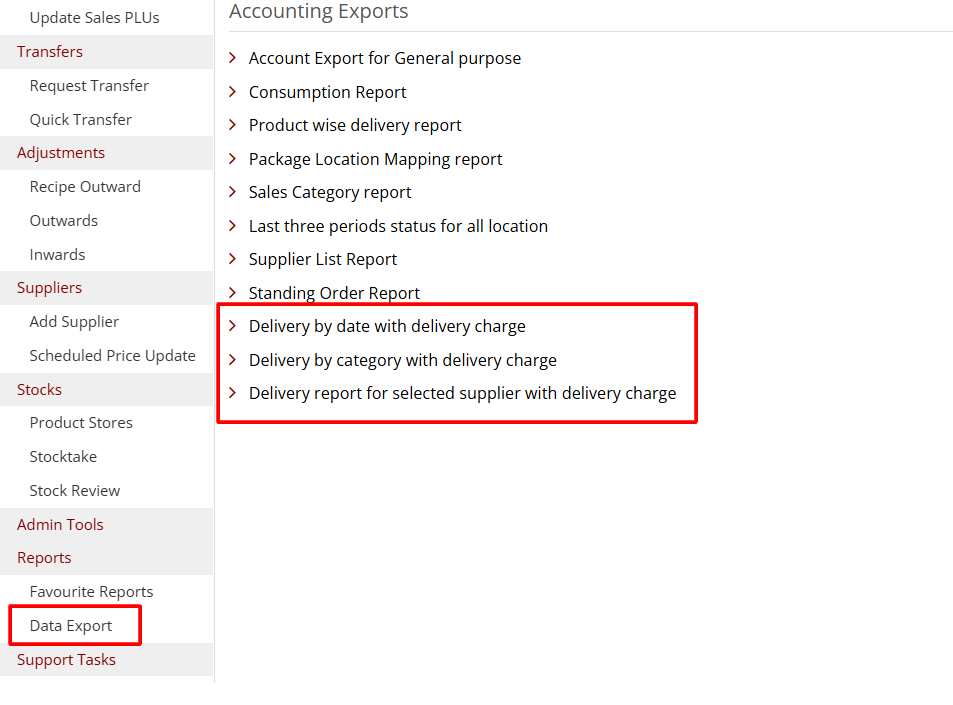Expand arrow beside Product wise delivery report
The height and width of the screenshot is (705, 953).
(x=233, y=125)
